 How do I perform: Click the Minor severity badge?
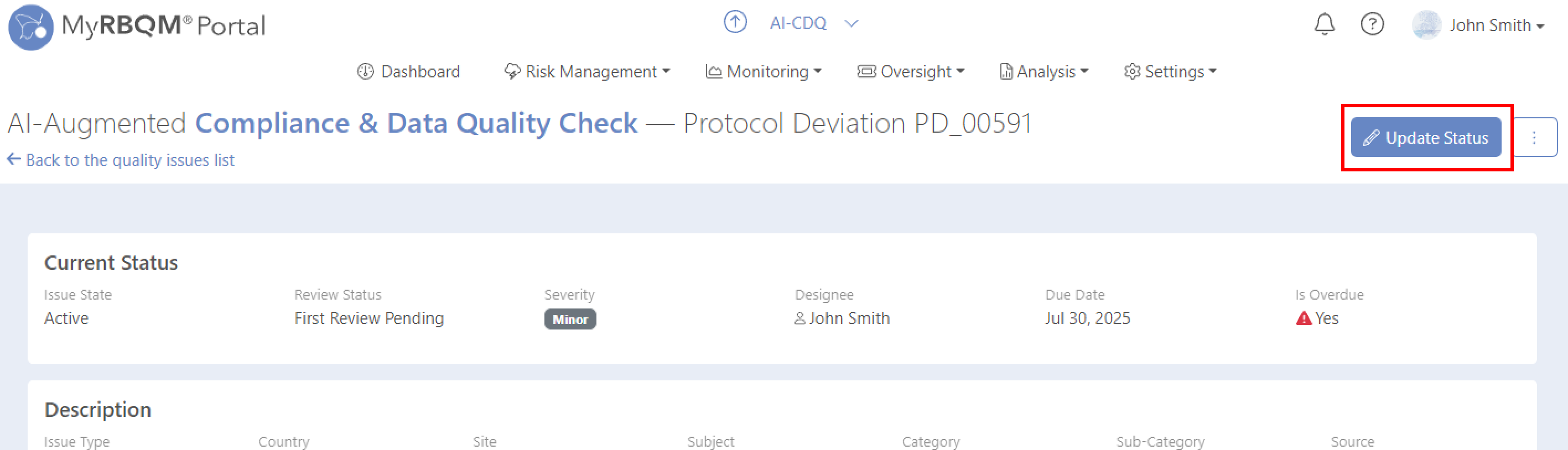pyautogui.click(x=570, y=320)
